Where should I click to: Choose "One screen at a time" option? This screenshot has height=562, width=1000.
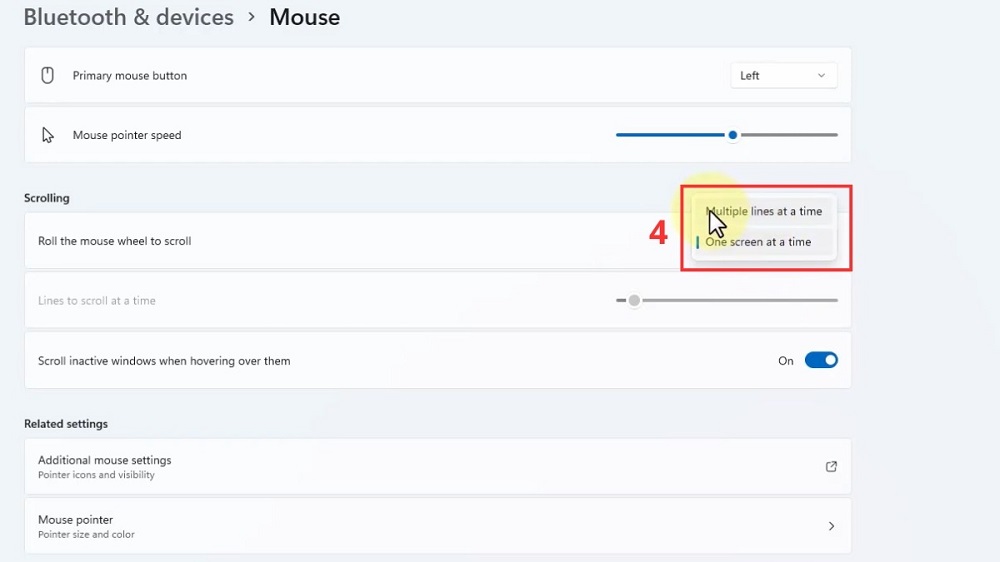[x=760, y=242]
